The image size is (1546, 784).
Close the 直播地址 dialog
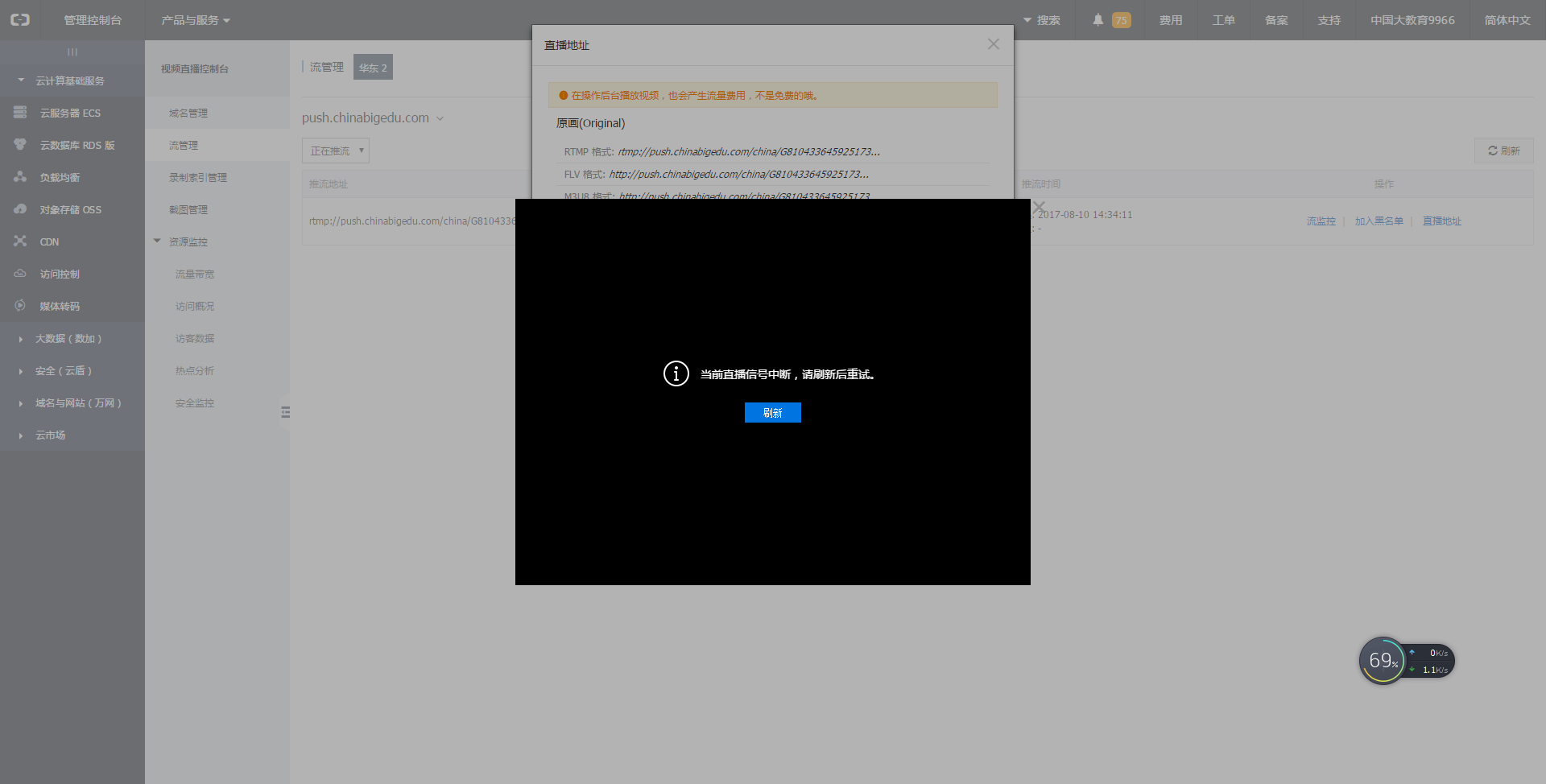click(x=993, y=44)
